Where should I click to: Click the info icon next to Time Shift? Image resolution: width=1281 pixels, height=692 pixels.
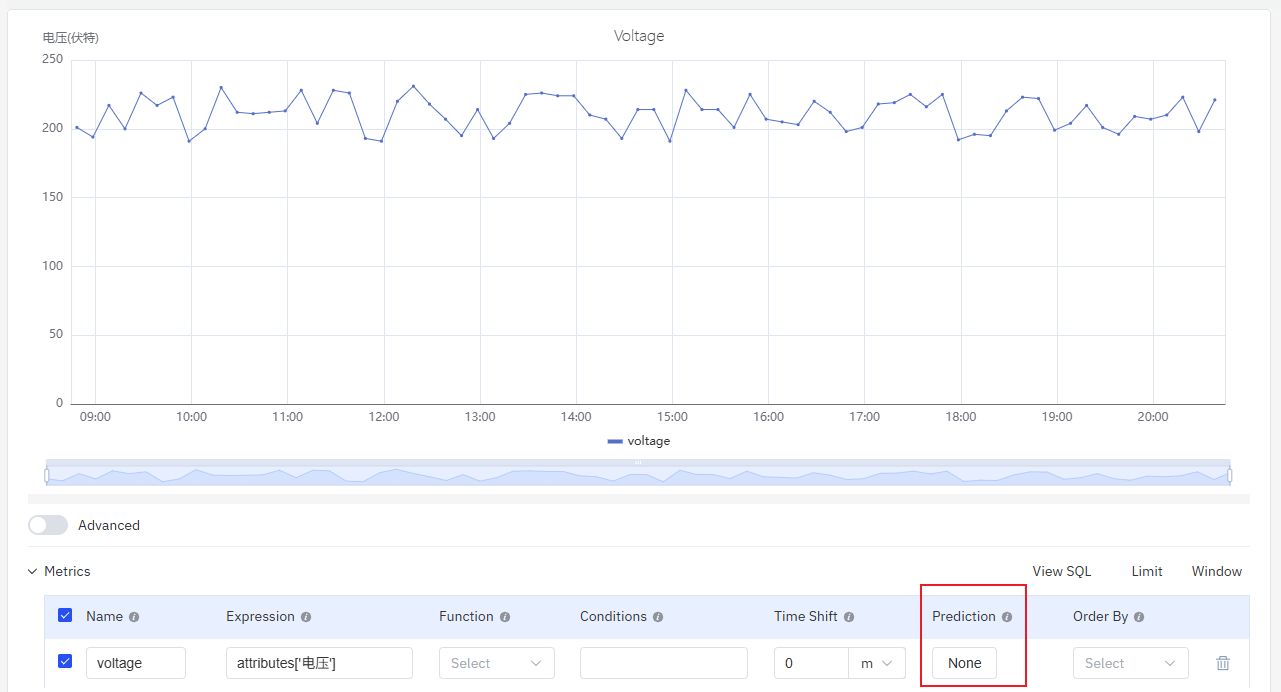coord(849,616)
